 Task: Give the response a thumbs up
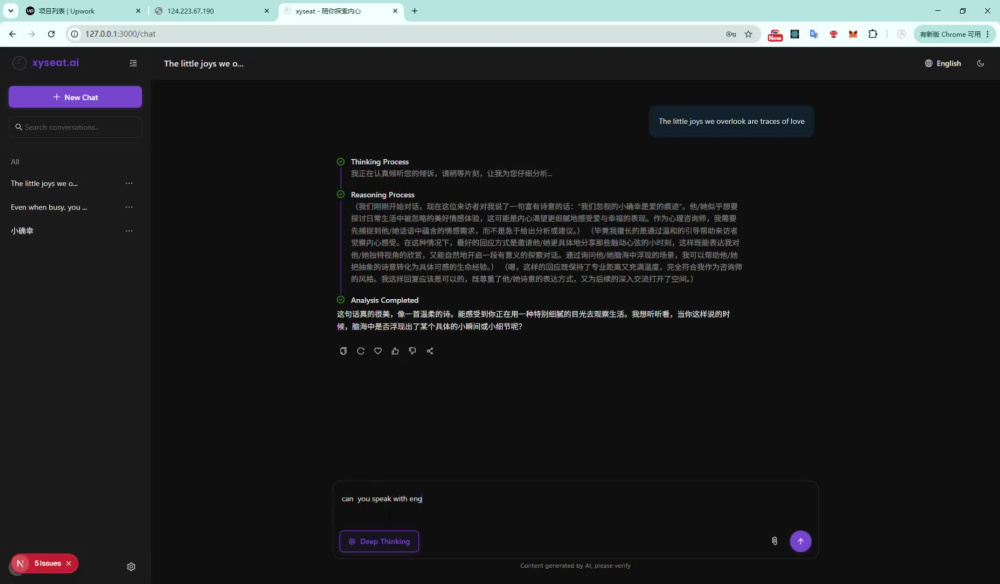click(x=395, y=351)
